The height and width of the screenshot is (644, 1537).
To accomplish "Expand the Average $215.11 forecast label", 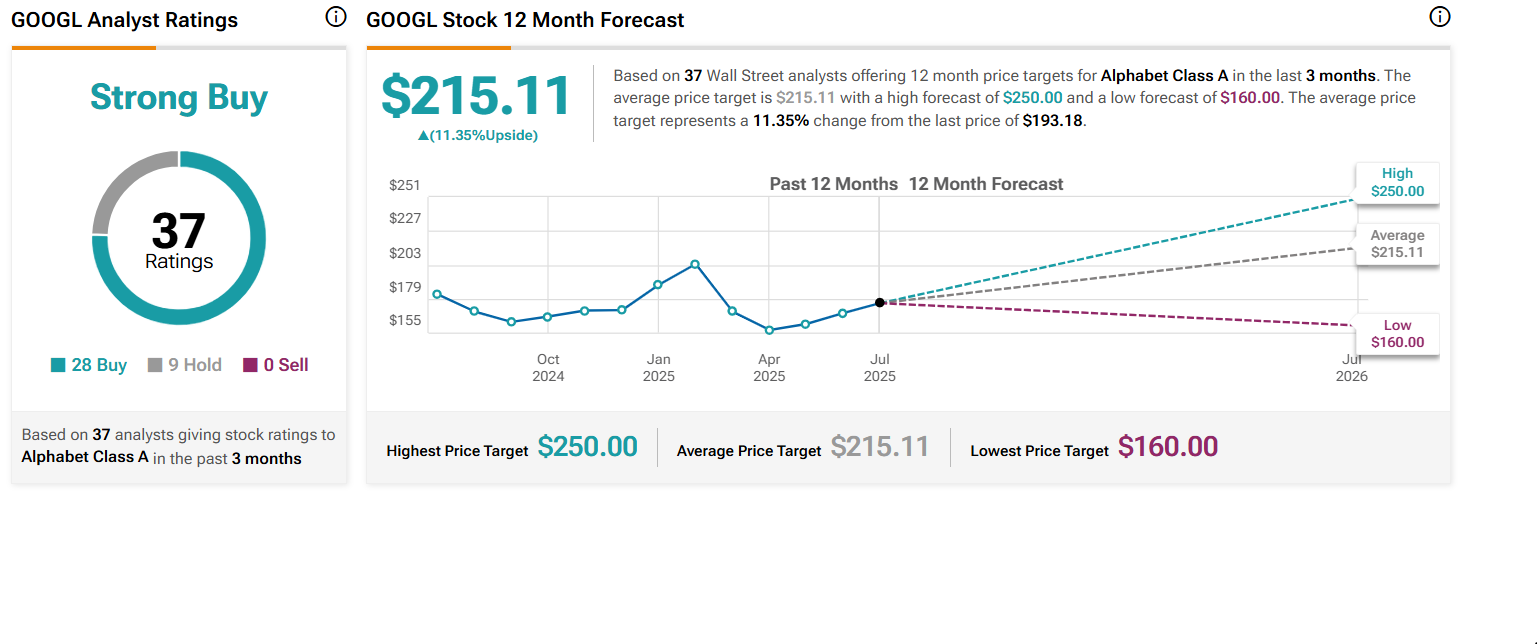I will click(1396, 244).
